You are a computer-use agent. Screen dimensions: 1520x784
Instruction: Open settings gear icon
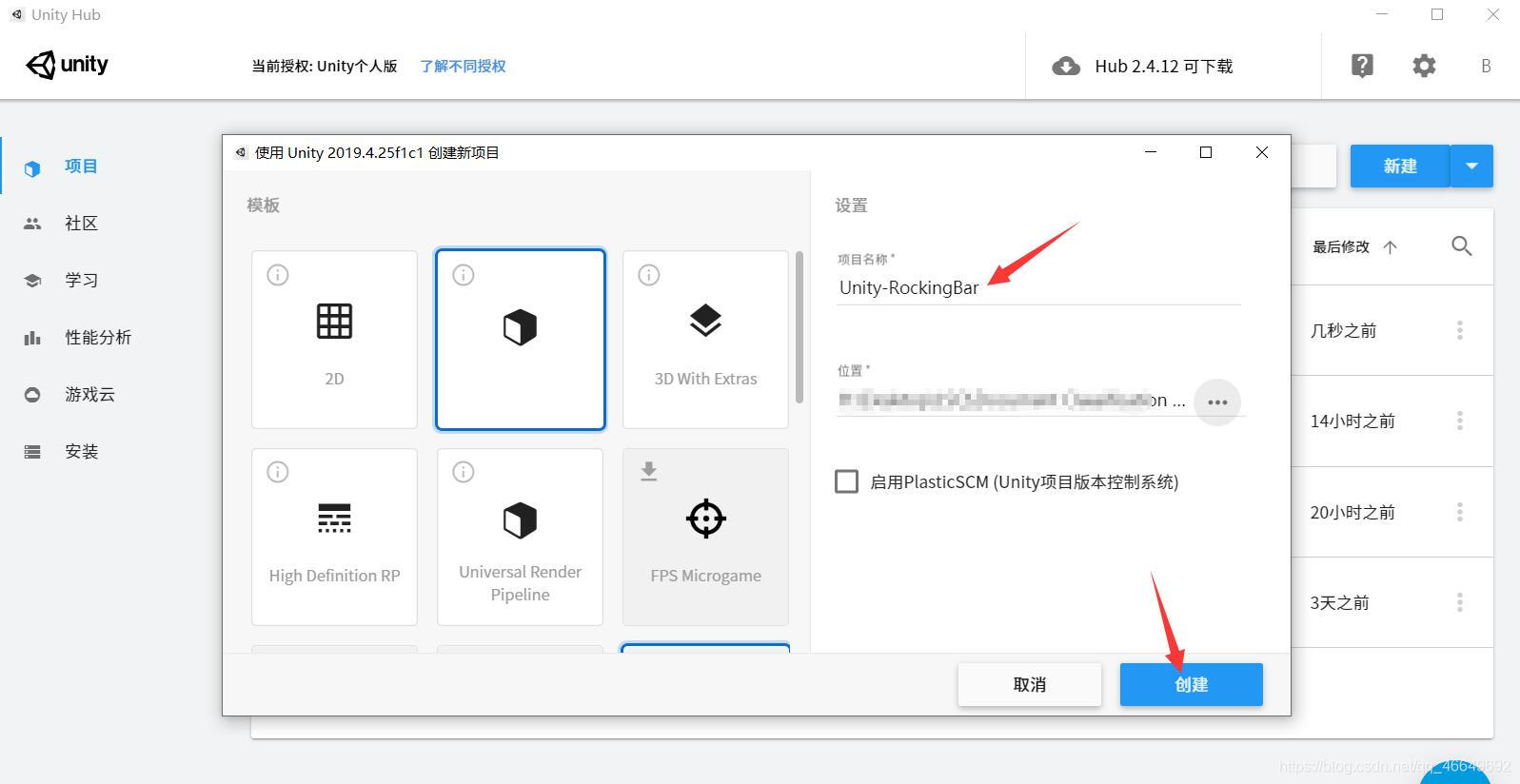pyautogui.click(x=1424, y=66)
